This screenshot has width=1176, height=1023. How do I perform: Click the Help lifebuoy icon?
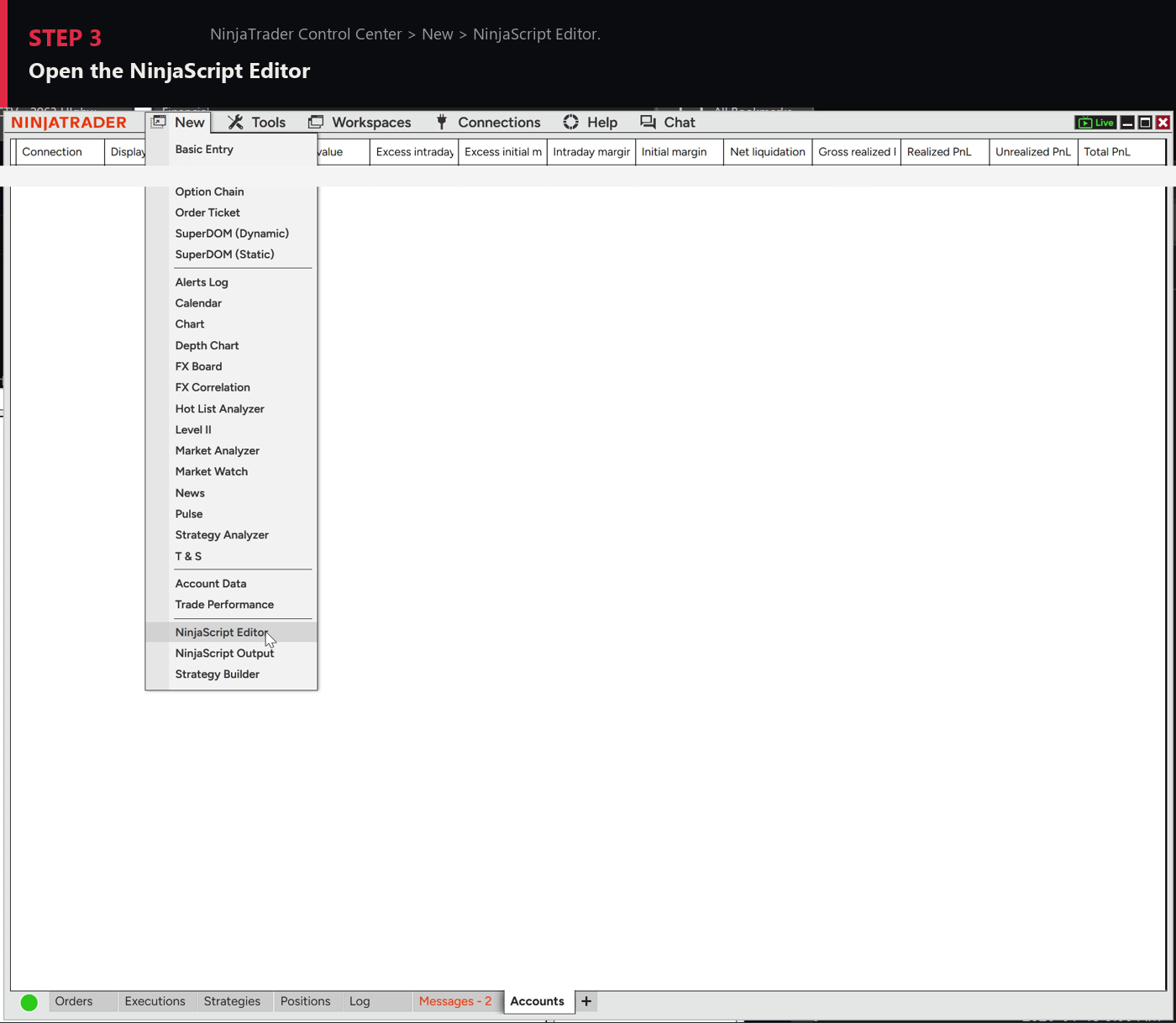[571, 122]
